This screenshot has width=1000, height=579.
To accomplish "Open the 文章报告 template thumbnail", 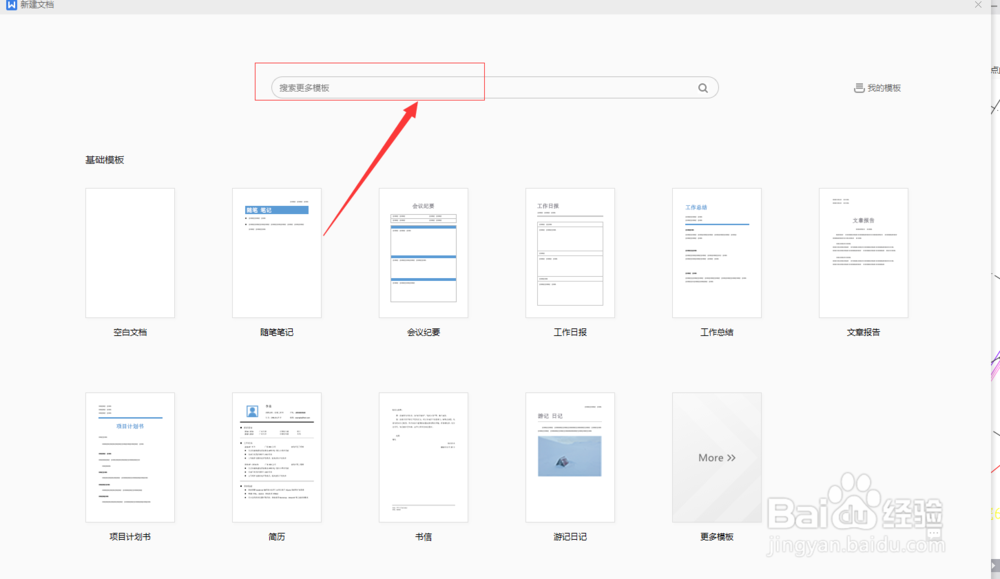I will pos(864,253).
